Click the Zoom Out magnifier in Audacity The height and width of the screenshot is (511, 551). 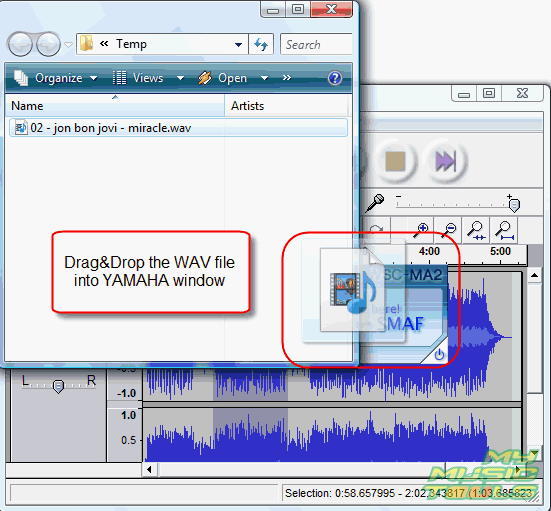[x=448, y=230]
